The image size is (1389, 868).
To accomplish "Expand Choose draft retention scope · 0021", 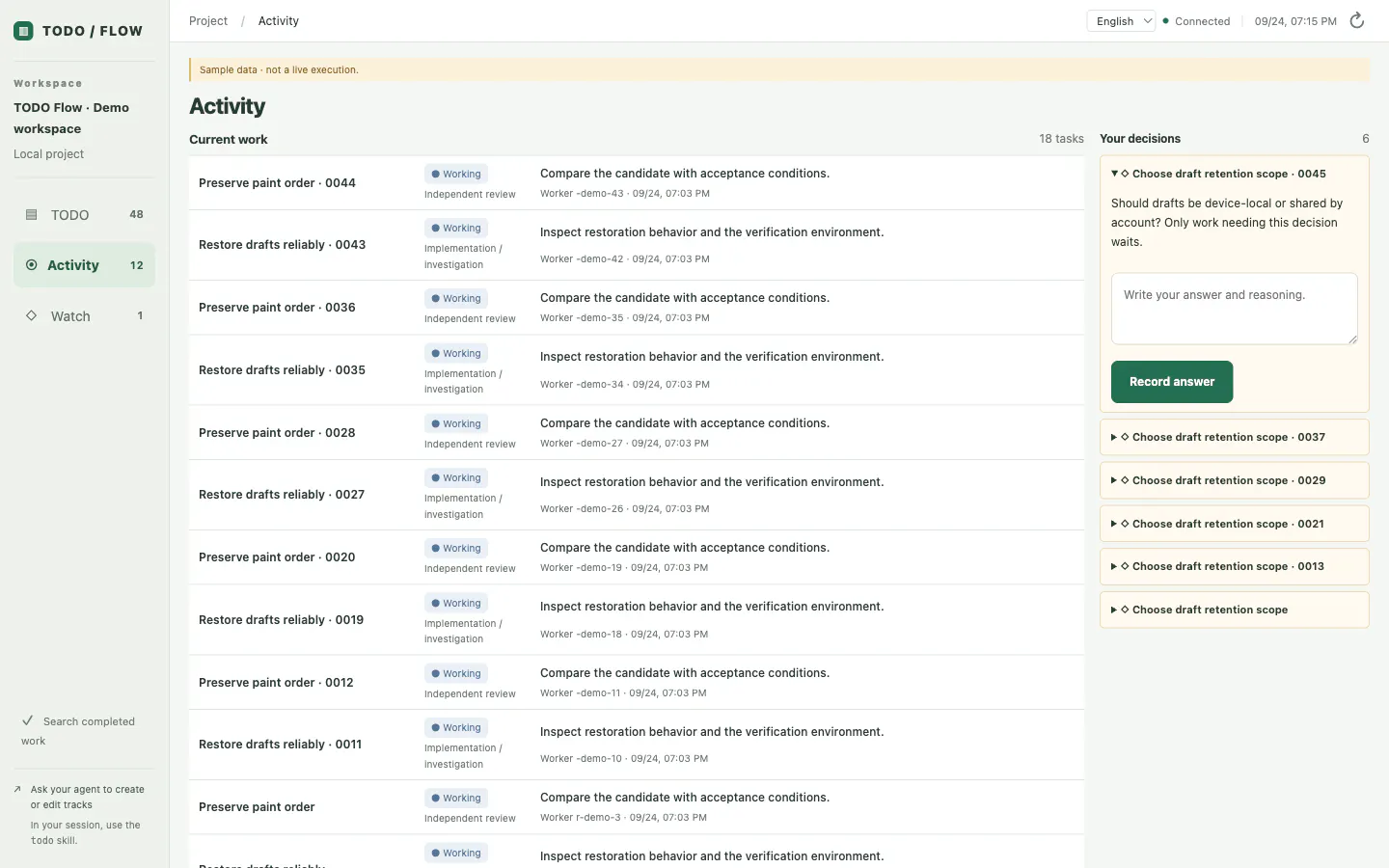I will coord(1234,524).
